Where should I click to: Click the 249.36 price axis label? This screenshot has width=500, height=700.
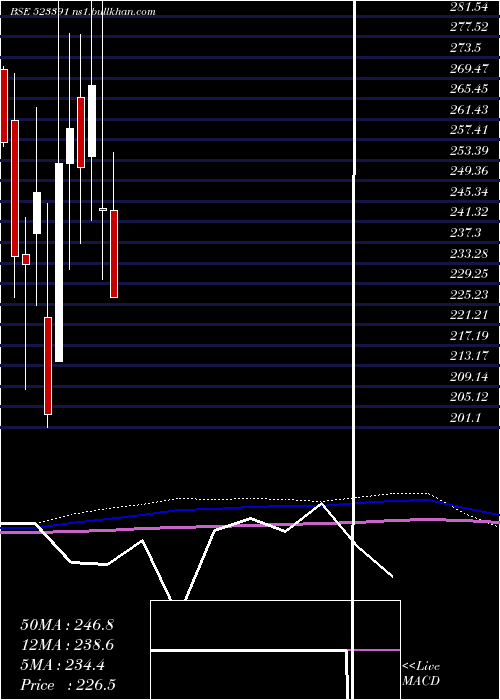pos(469,171)
